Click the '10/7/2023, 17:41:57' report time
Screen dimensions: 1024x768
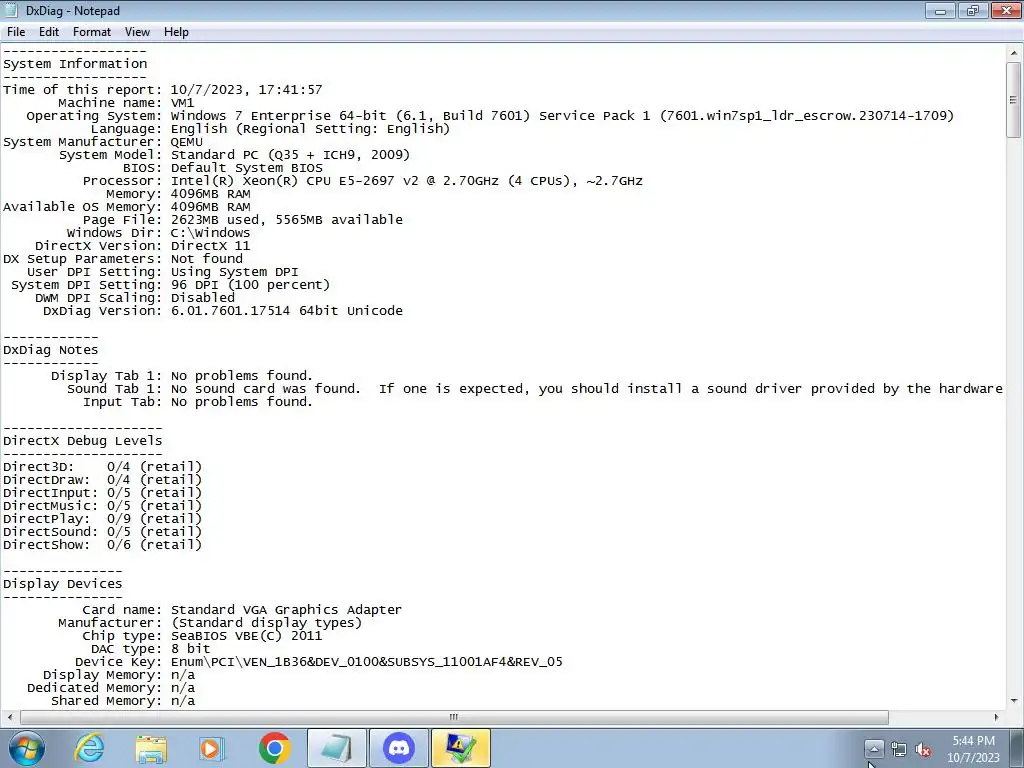pyautogui.click(x=246, y=89)
